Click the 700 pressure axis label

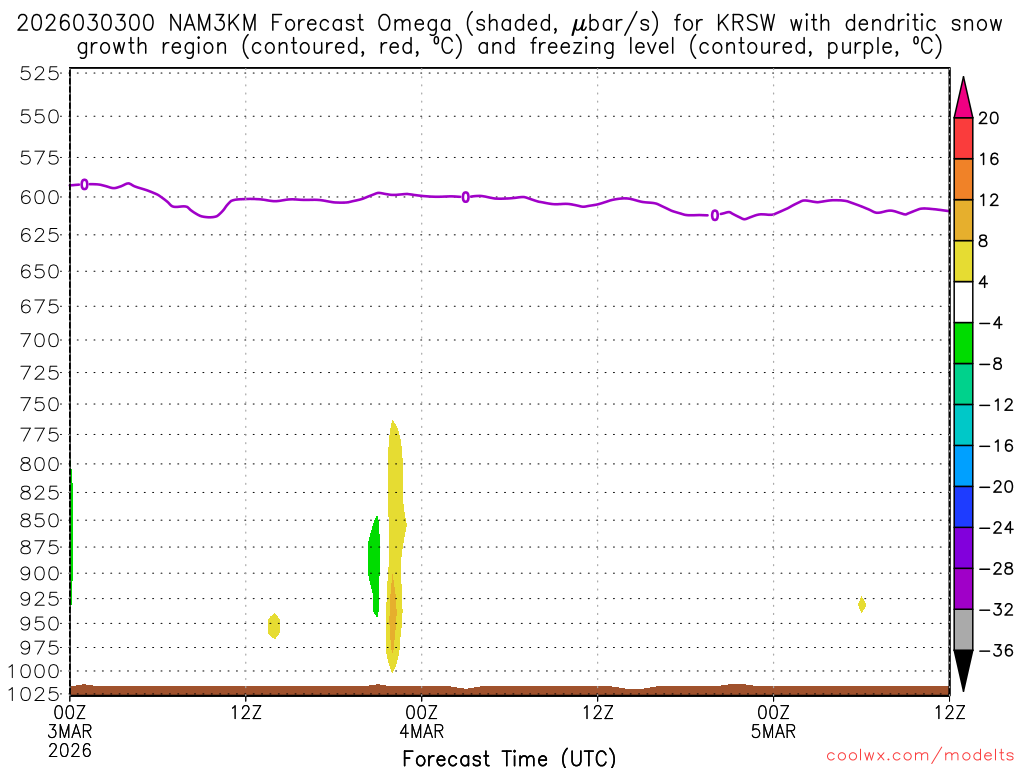coord(39,340)
